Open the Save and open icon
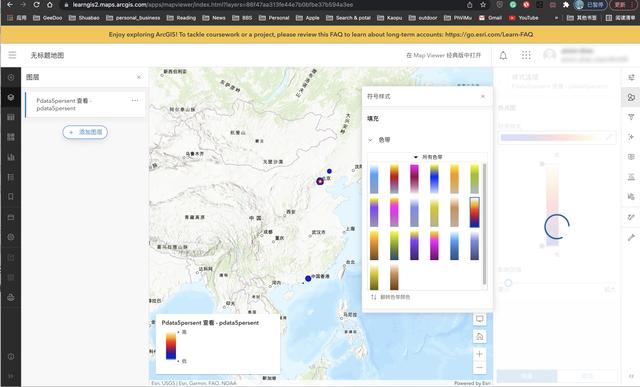The height and width of the screenshot is (387, 640). click(11, 217)
